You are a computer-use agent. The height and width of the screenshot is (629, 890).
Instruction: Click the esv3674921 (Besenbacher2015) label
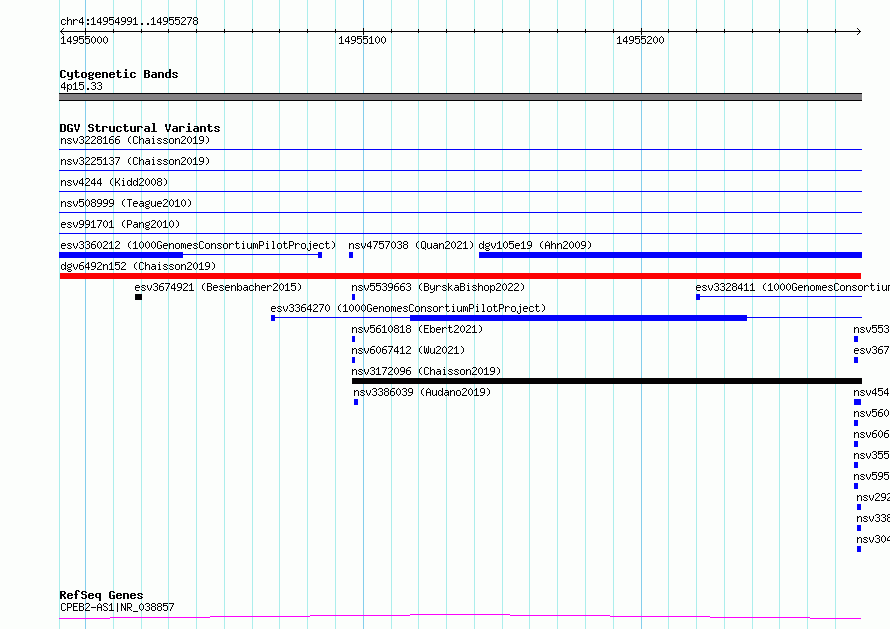pyautogui.click(x=218, y=287)
